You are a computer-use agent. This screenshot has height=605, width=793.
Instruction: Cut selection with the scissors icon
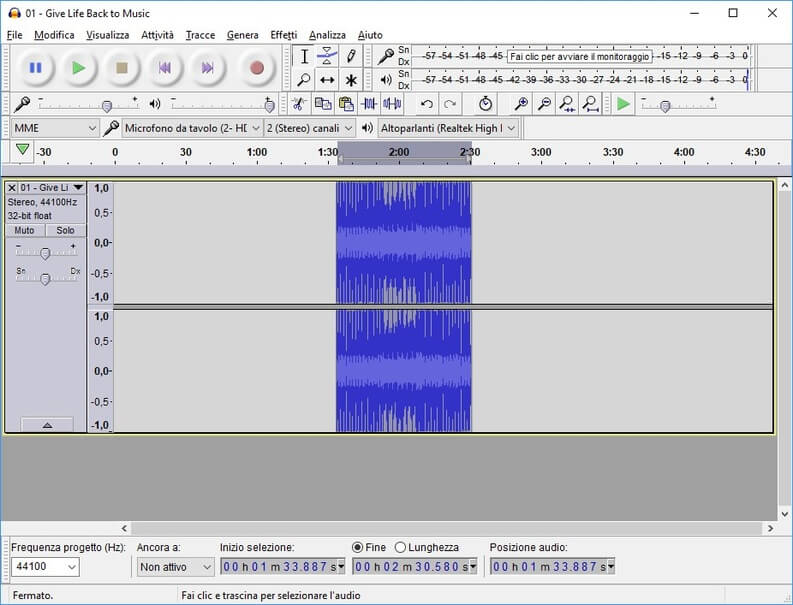(x=299, y=104)
